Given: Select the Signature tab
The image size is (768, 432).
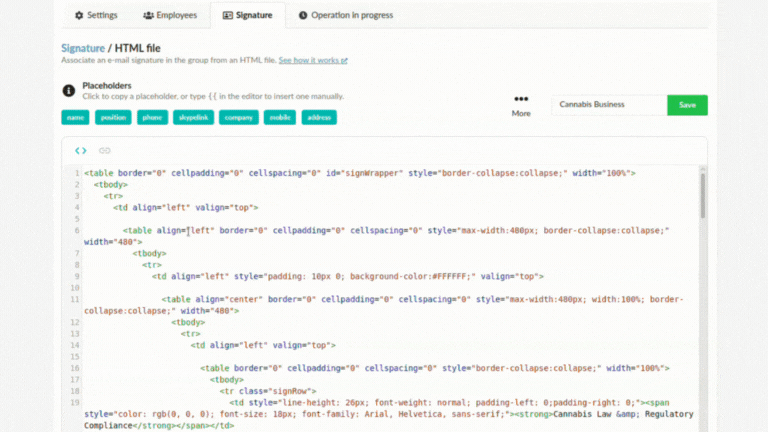Looking at the screenshot, I should tap(247, 15).
